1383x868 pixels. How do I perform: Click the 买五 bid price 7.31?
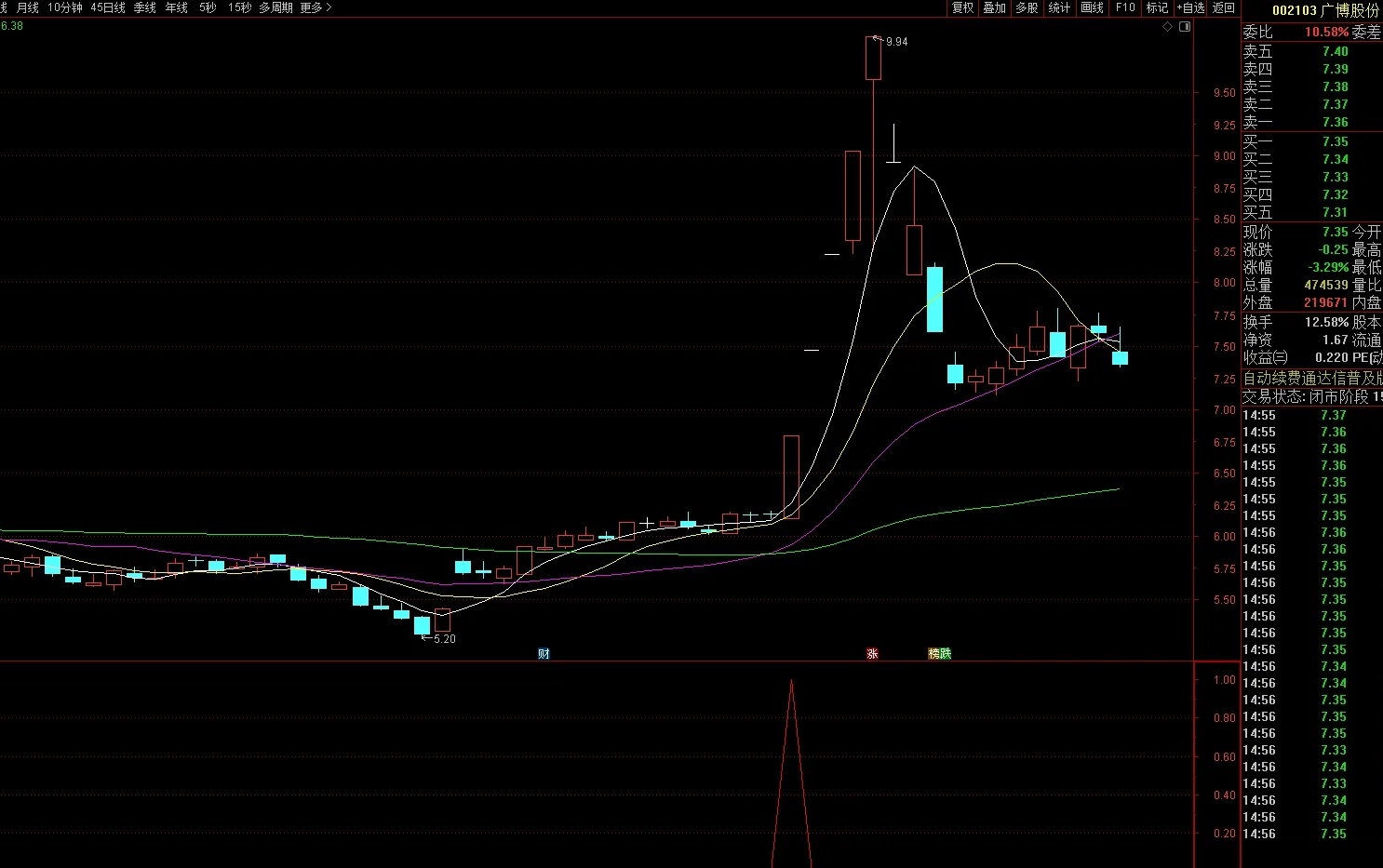click(1335, 212)
